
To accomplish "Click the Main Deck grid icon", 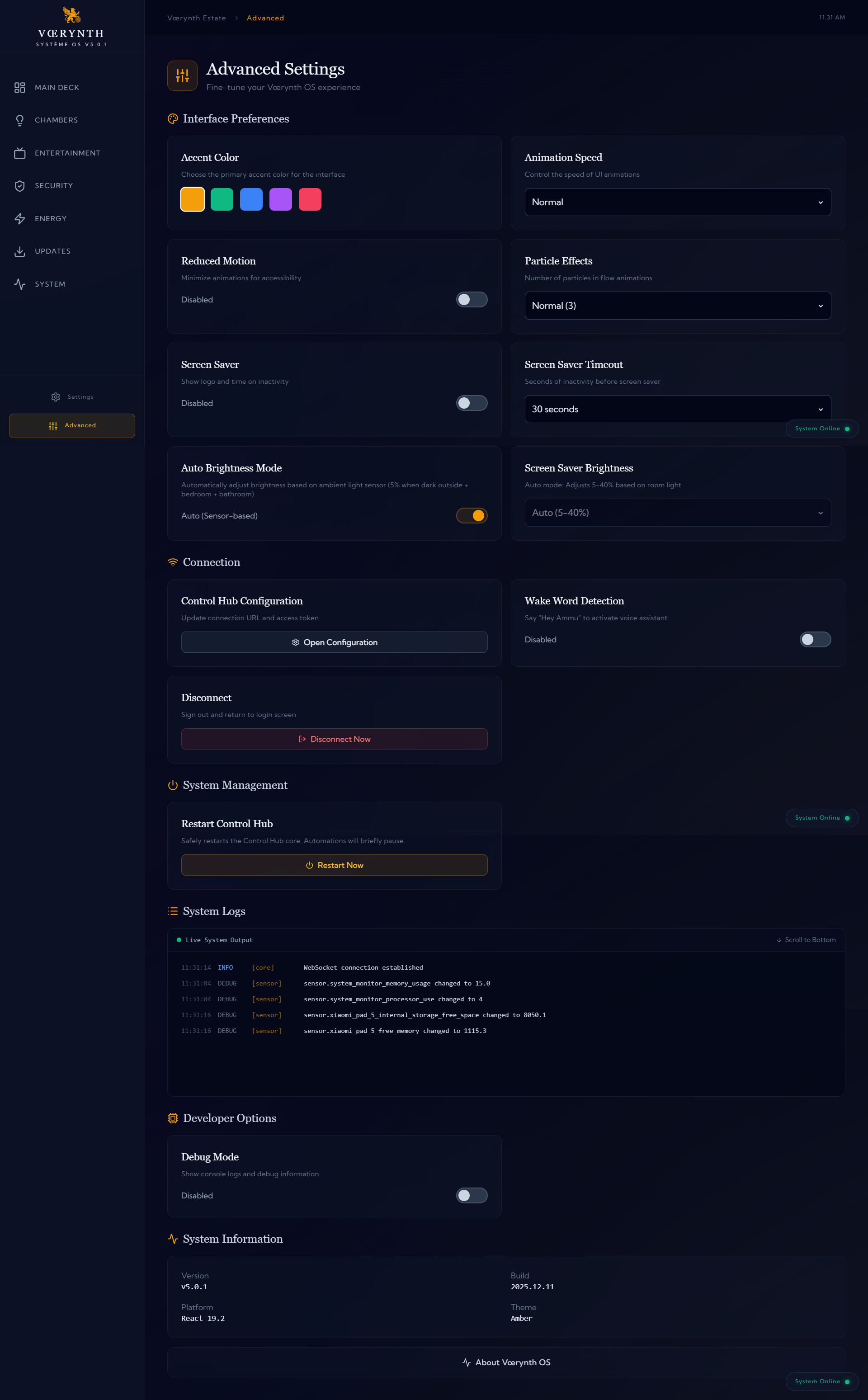I will 19,87.
